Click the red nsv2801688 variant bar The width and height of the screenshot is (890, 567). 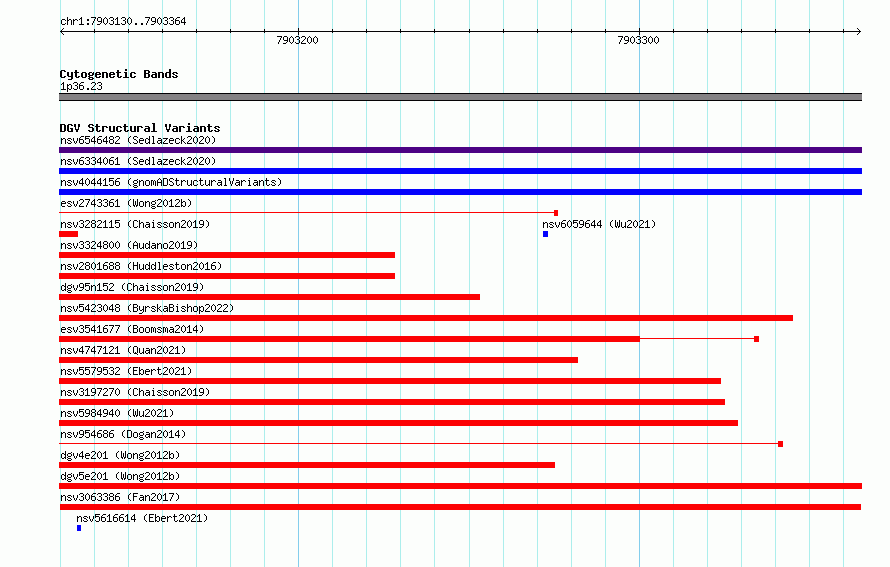(227, 276)
